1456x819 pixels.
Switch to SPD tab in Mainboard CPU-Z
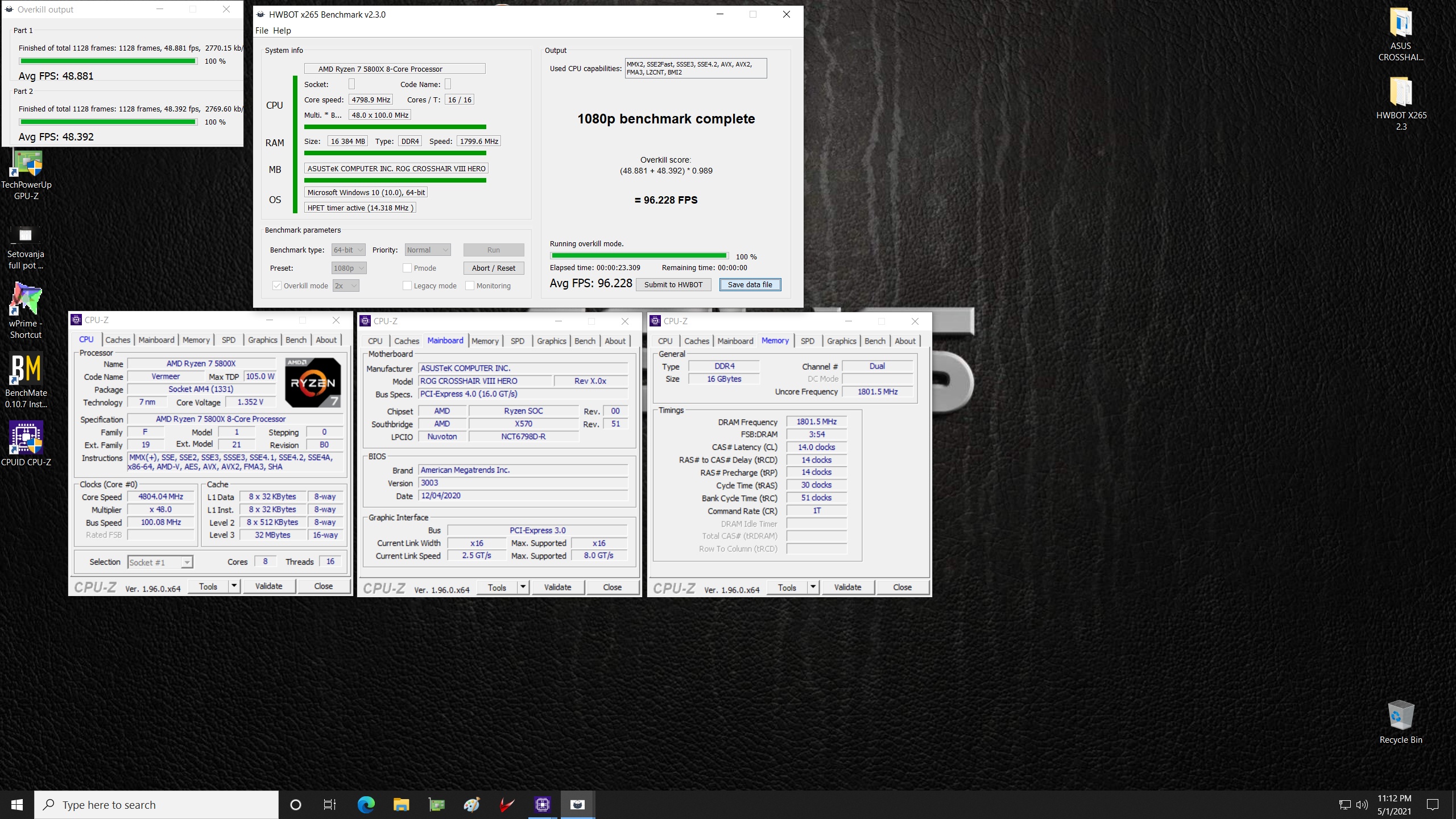tap(517, 341)
